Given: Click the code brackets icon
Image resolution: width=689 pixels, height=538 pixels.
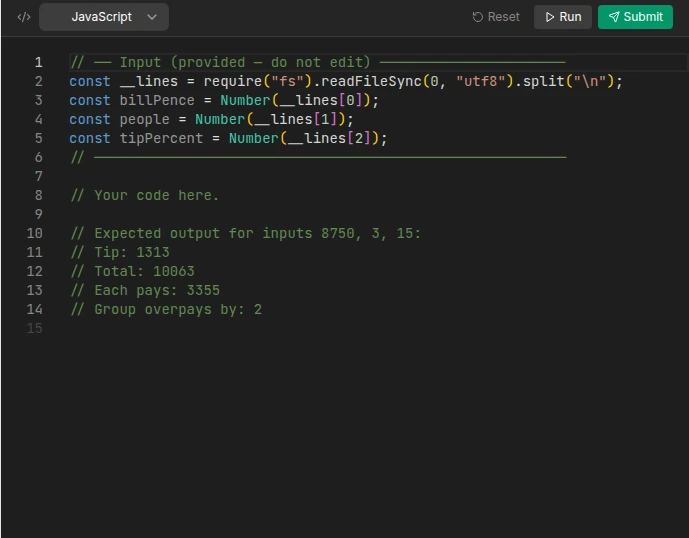Looking at the screenshot, I should [24, 17].
